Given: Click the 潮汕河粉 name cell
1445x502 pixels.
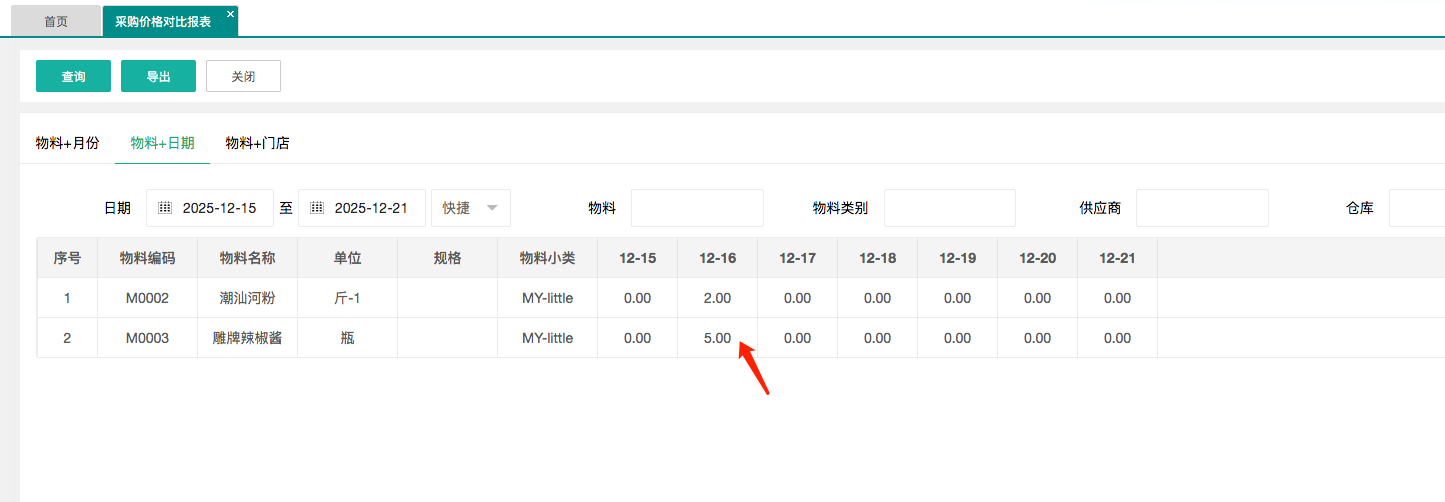Looking at the screenshot, I should [x=247, y=298].
